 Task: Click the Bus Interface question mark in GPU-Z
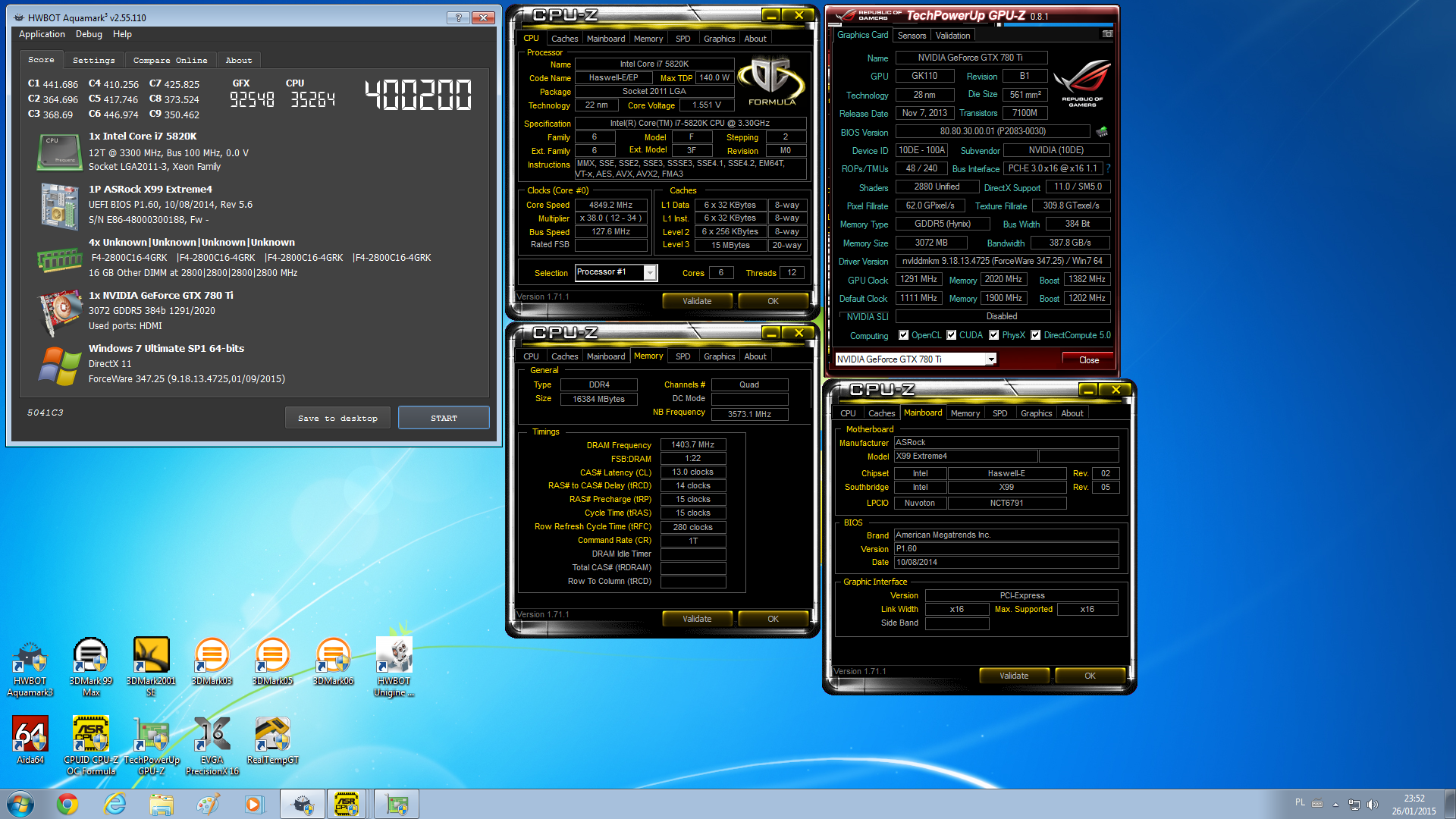pos(1108,168)
